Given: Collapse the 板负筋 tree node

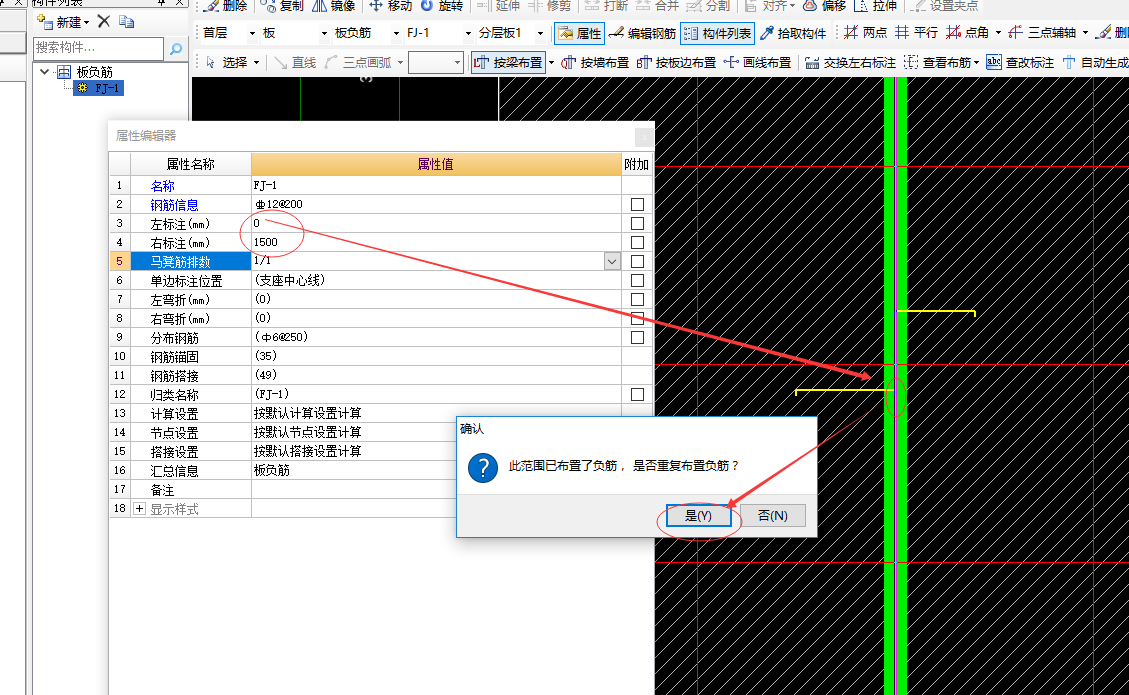Looking at the screenshot, I should (x=45, y=72).
